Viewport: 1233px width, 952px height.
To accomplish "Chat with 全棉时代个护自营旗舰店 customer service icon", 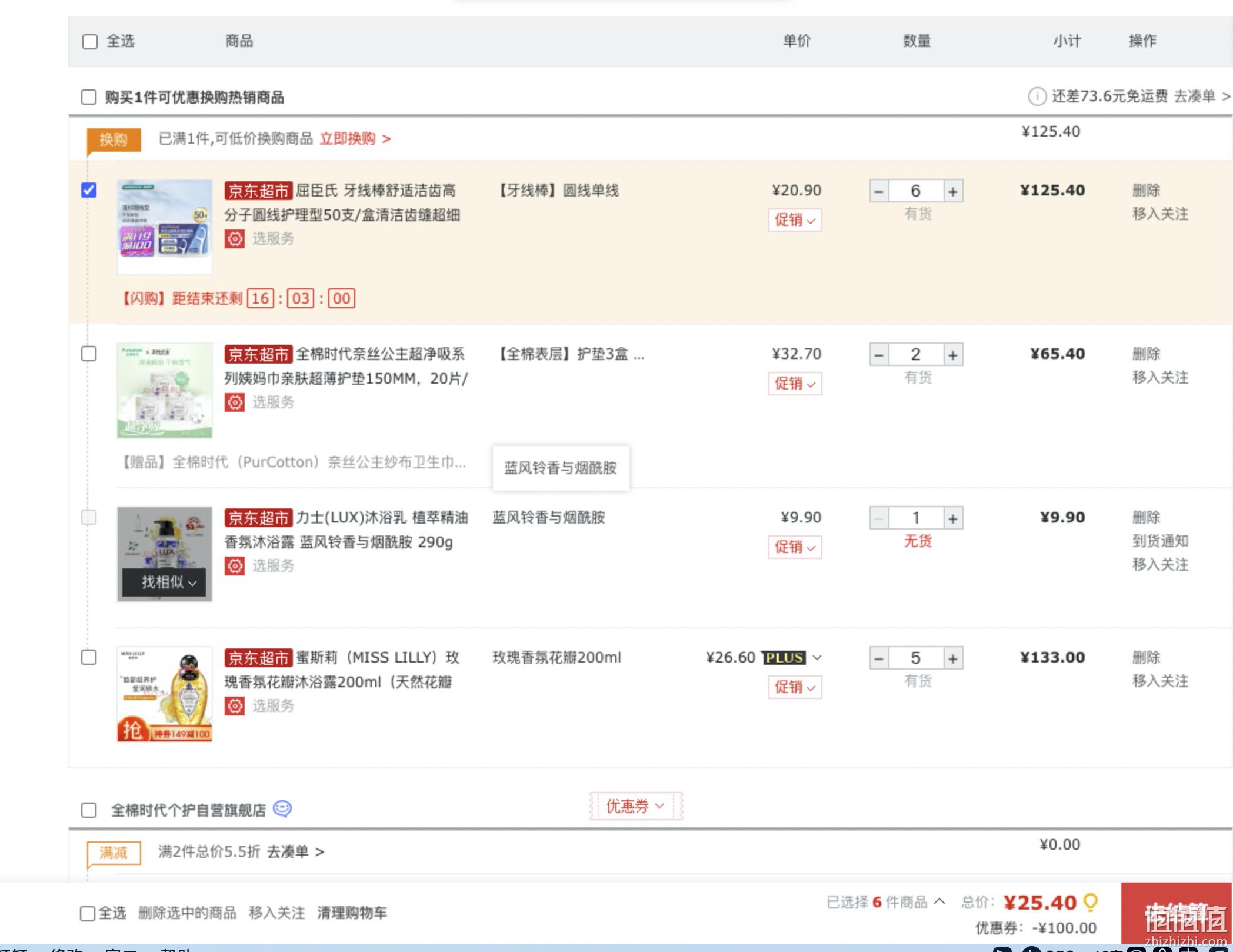I will (282, 810).
